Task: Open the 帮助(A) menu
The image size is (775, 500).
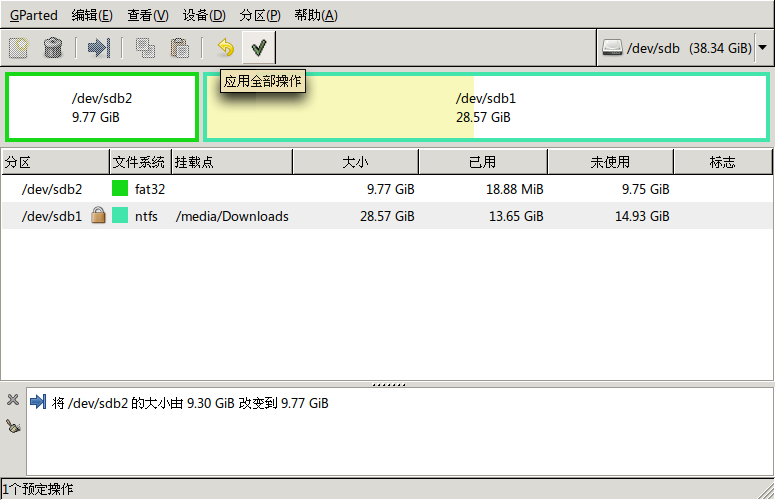Action: (x=316, y=15)
